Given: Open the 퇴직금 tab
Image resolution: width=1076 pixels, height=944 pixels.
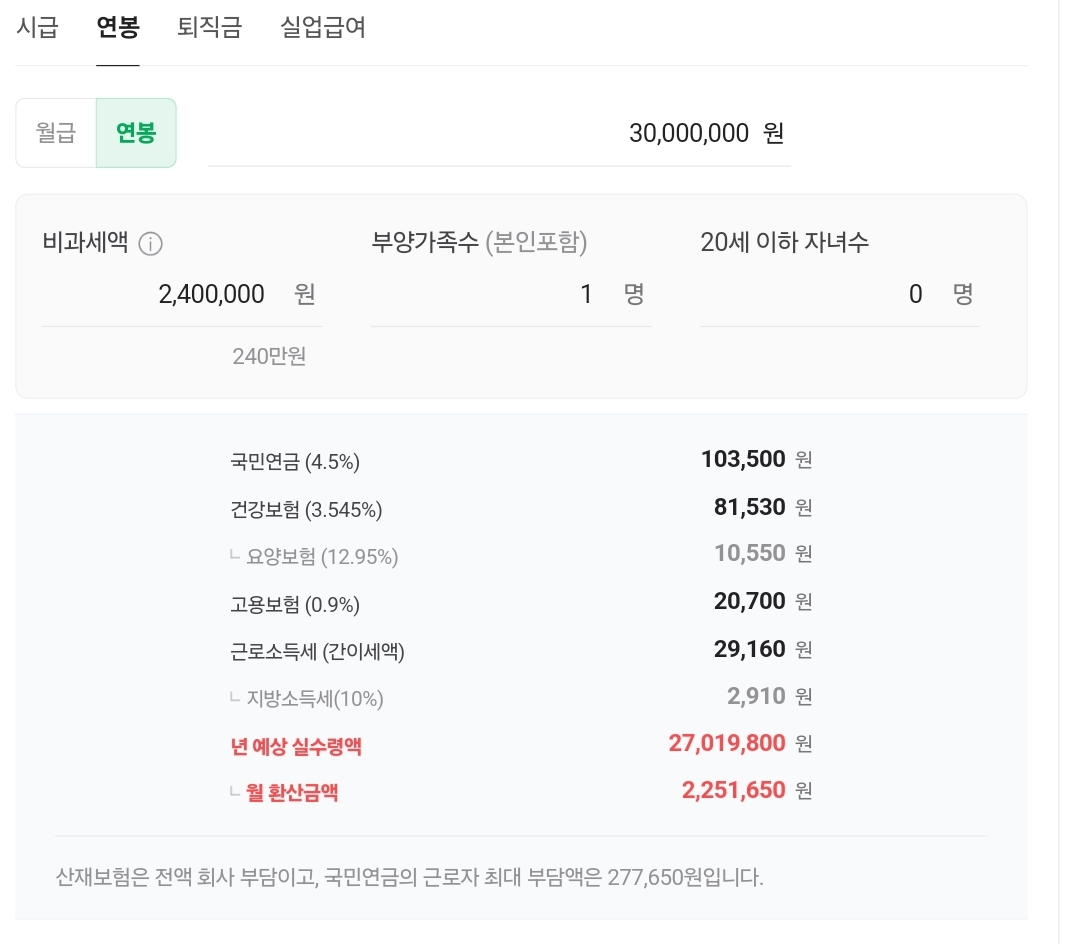Looking at the screenshot, I should [x=209, y=27].
